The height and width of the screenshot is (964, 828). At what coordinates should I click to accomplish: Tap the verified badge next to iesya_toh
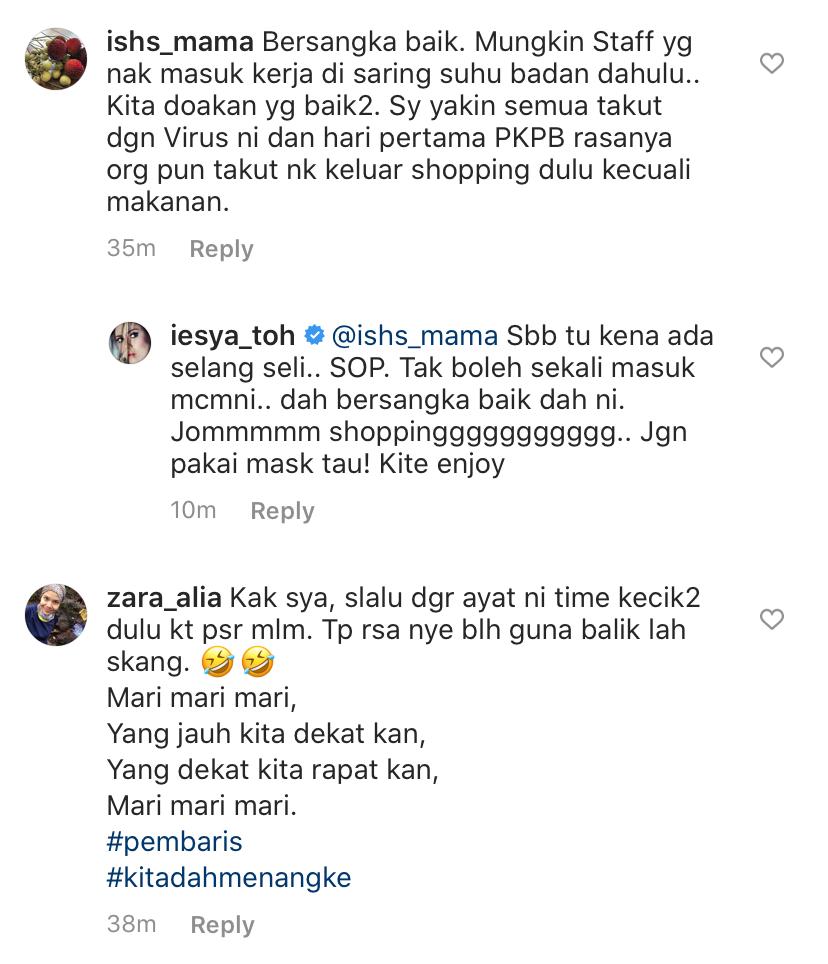[314, 335]
